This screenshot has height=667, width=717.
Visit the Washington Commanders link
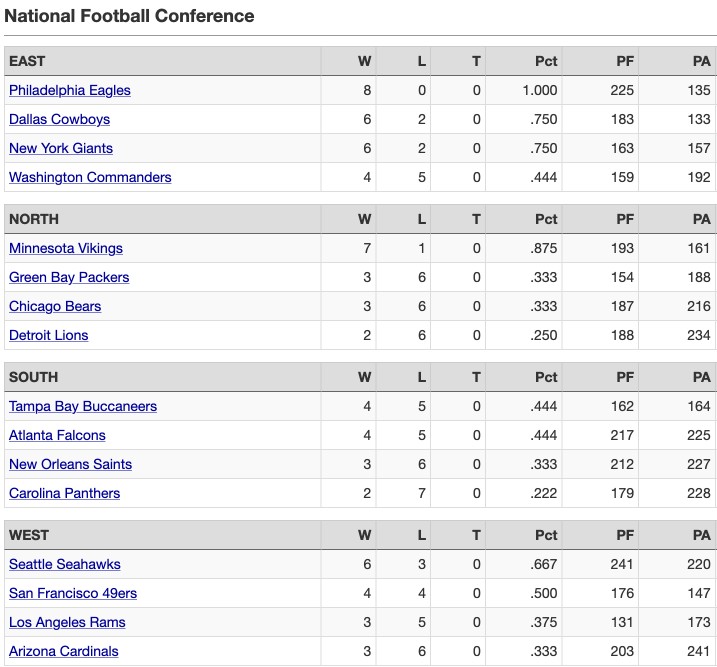tap(90, 177)
